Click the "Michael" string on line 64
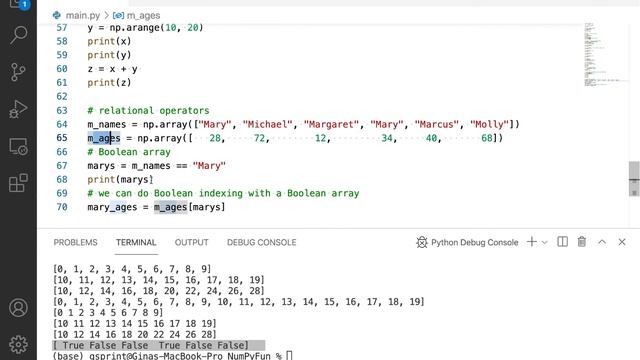 tap(268, 124)
